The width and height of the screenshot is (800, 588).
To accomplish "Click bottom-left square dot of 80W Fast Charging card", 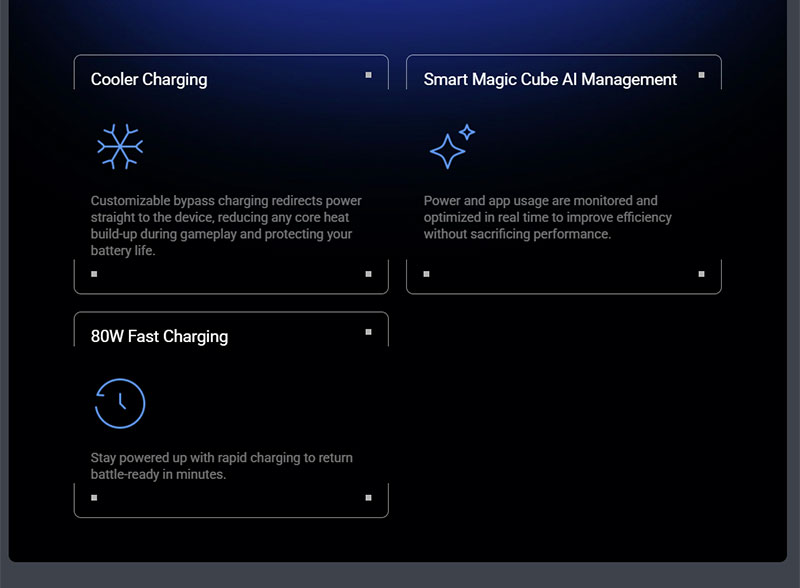I will 94,497.
